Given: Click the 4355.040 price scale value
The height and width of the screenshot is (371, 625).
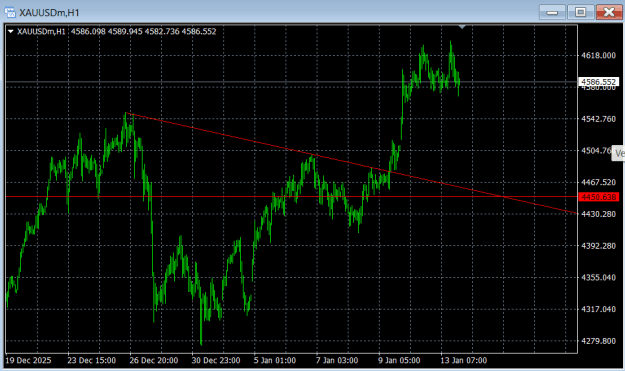Looking at the screenshot, I should tap(598, 277).
